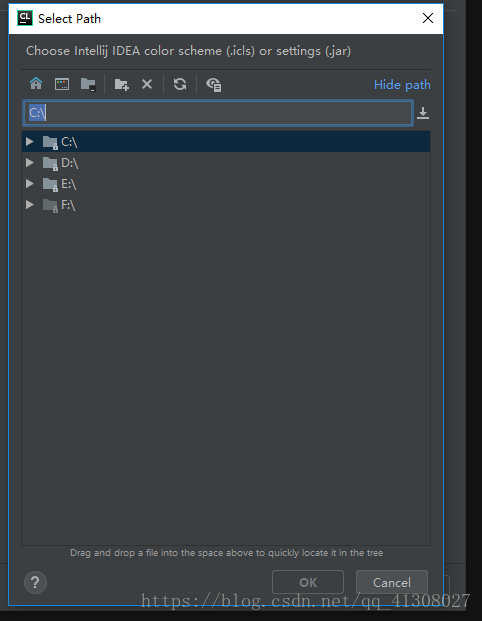Jump to the desktop directory icon
This screenshot has height=621, width=482.
click(x=62, y=84)
